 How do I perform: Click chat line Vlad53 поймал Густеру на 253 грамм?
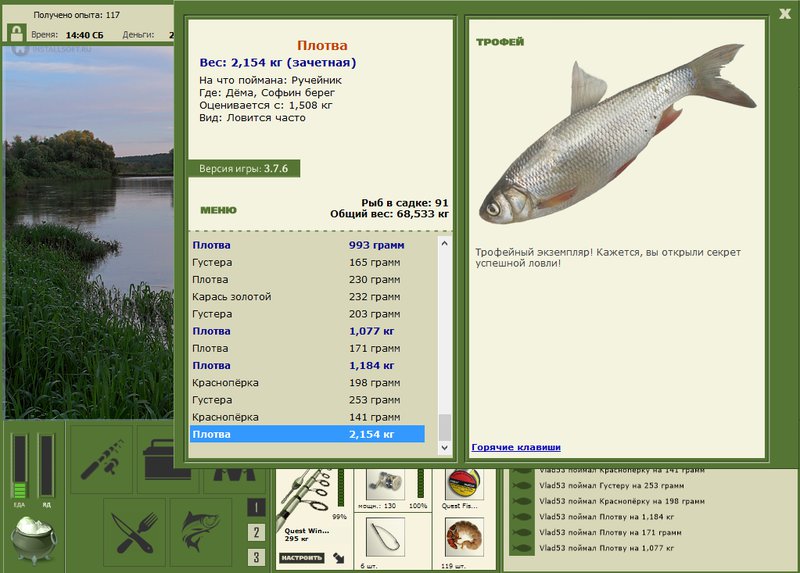[x=611, y=486]
